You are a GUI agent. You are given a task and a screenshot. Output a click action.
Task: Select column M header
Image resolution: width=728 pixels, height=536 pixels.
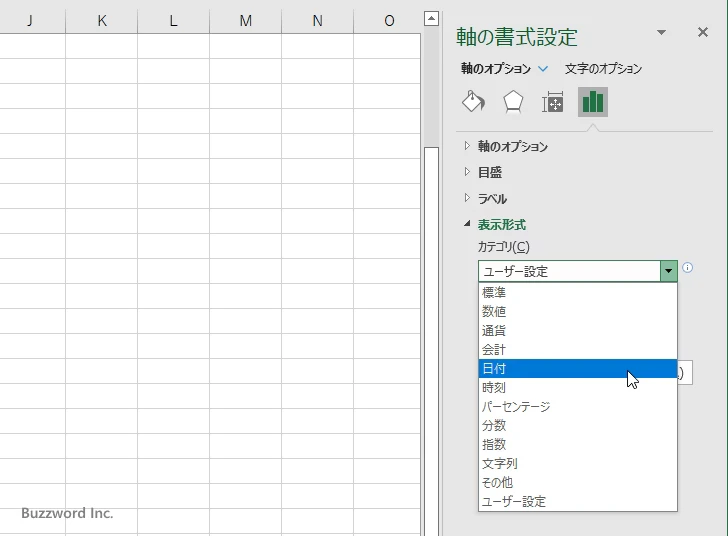coord(246,21)
